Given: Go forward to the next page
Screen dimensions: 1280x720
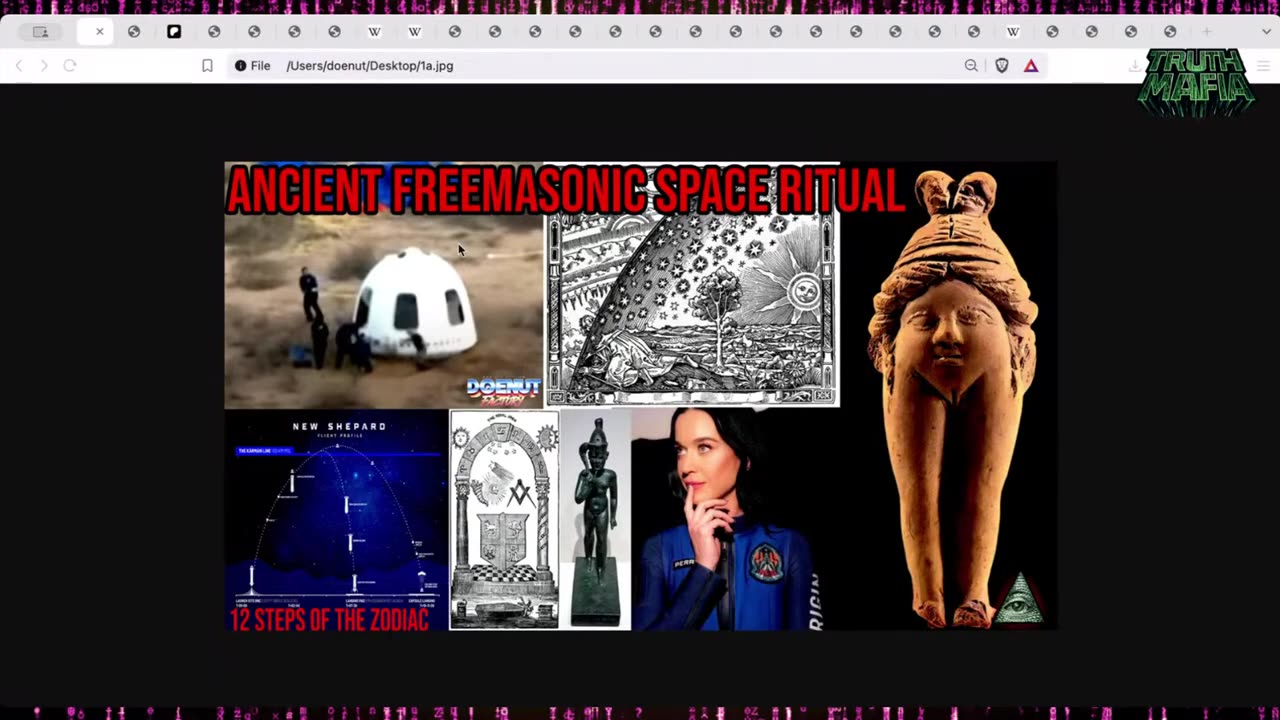Looking at the screenshot, I should pos(44,66).
